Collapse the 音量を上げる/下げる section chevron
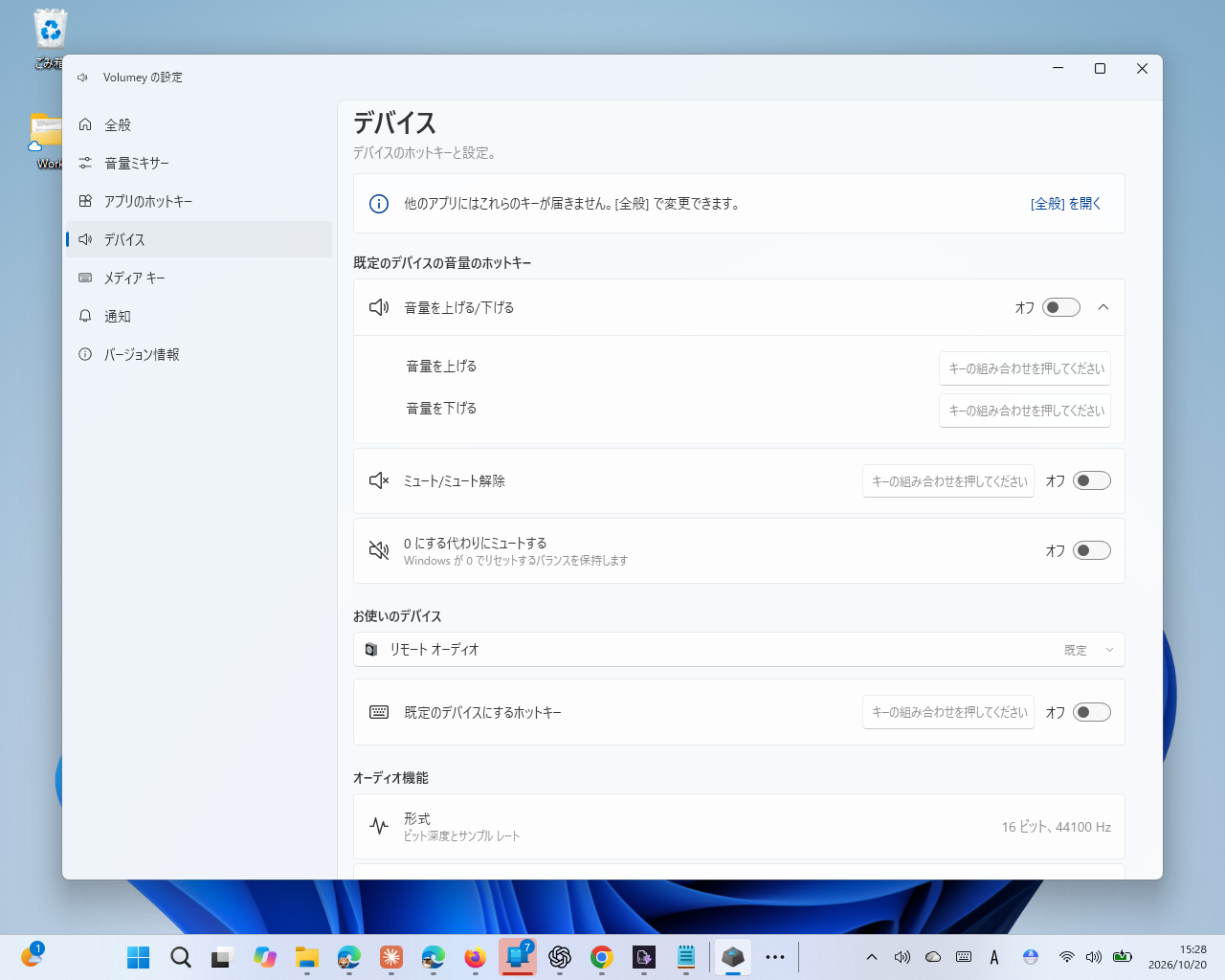1225x980 pixels. point(1103,307)
